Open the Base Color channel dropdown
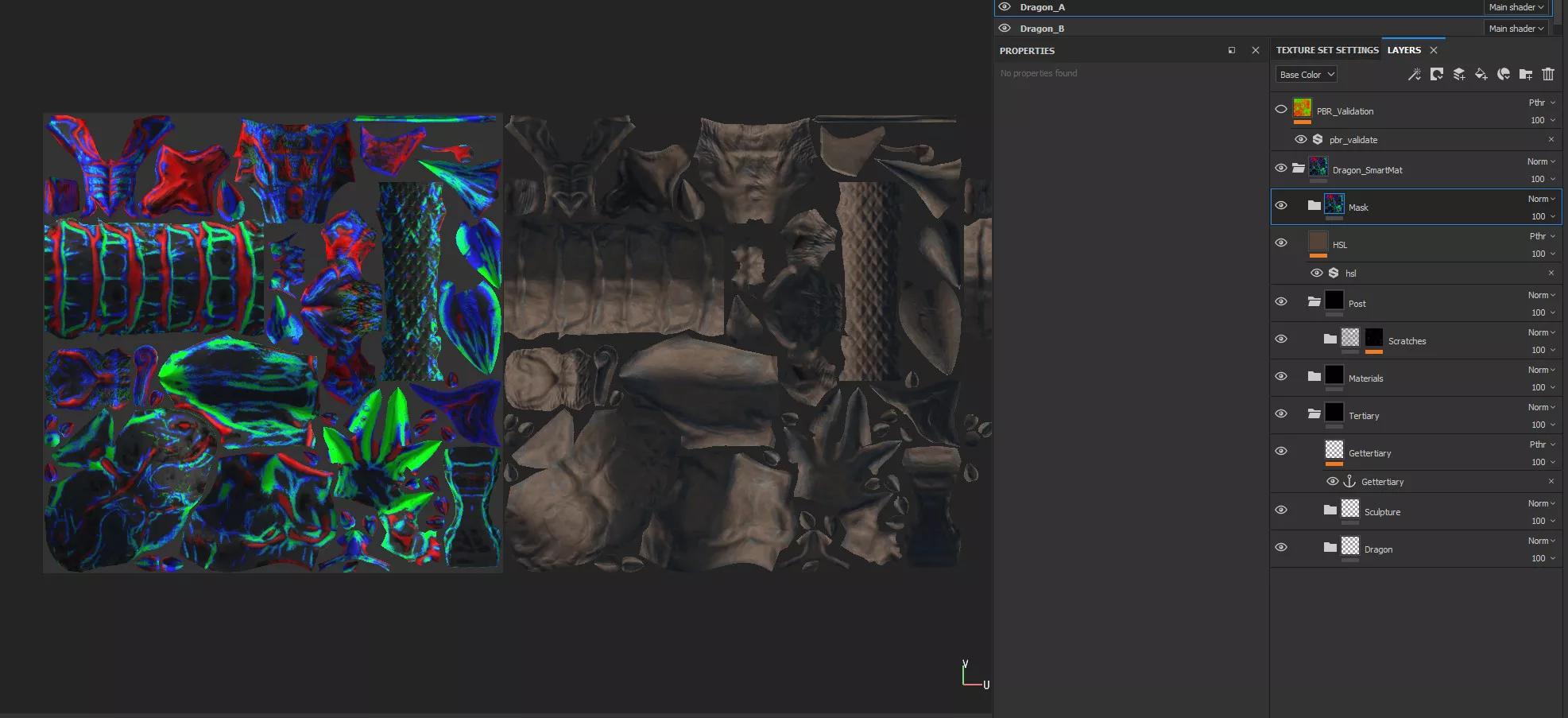This screenshot has width=1568, height=718. coord(1307,75)
